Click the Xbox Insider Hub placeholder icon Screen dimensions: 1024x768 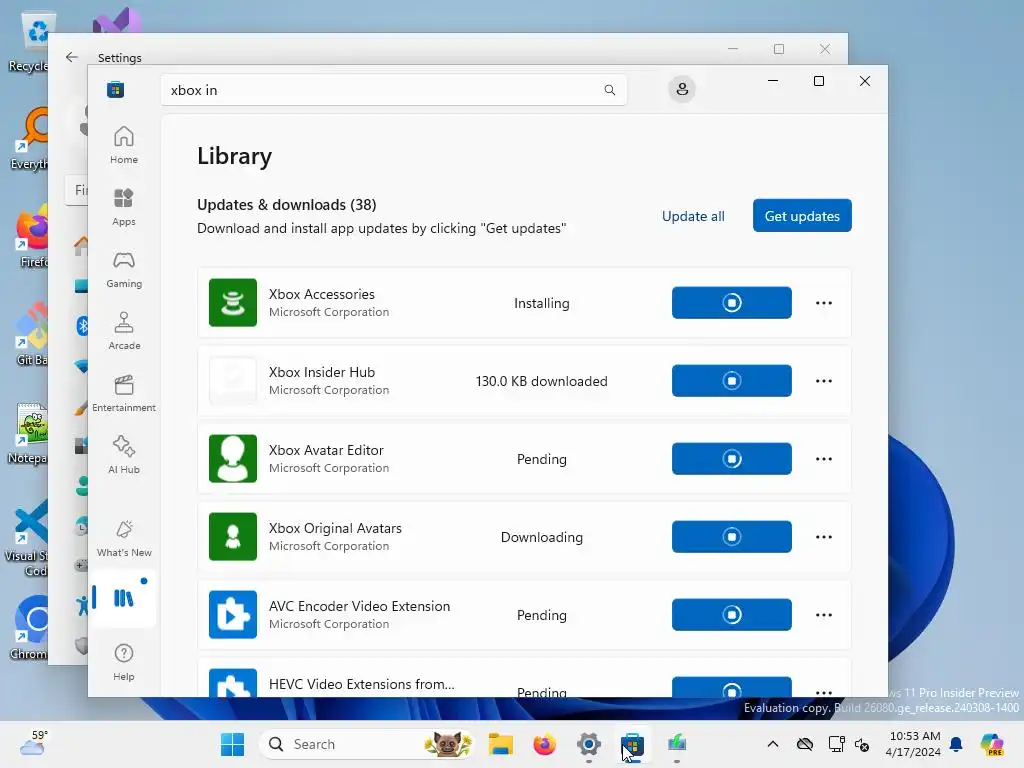pyautogui.click(x=232, y=381)
